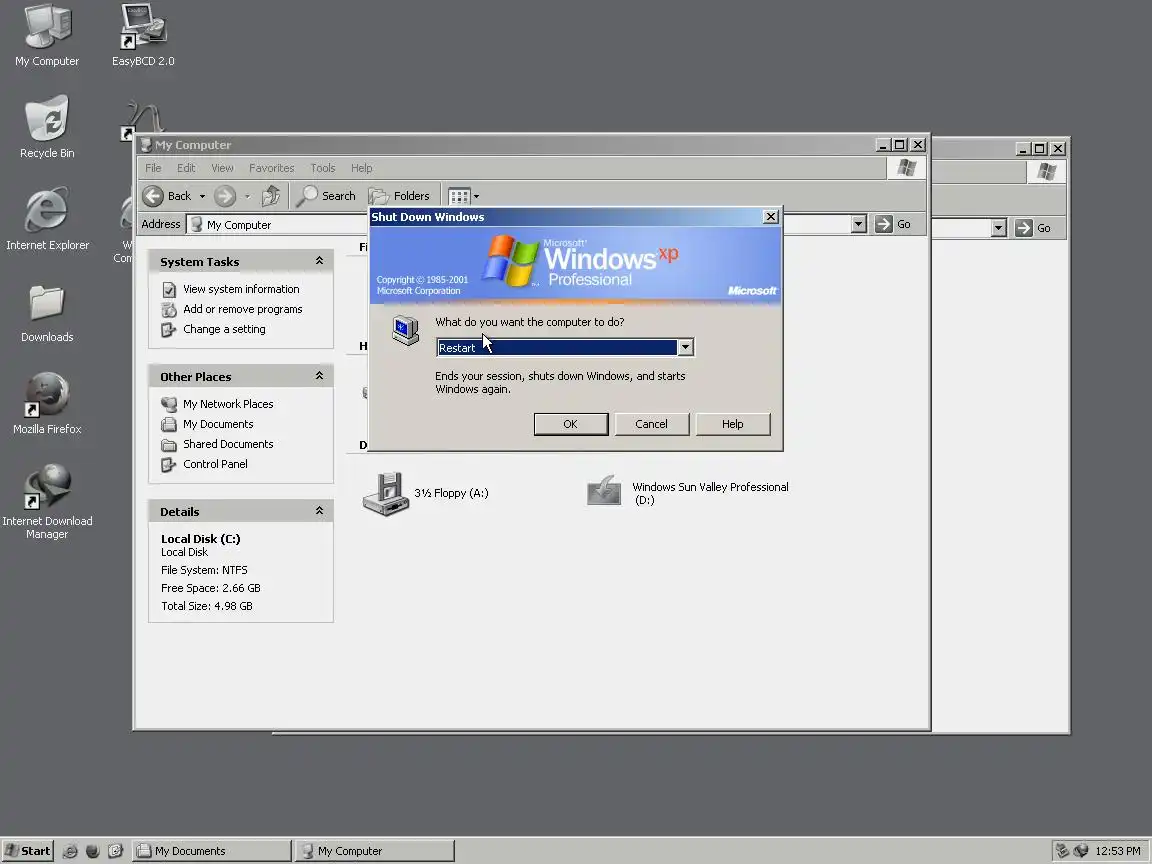Collapse the Details panel
Viewport: 1152px width, 864px height.
[319, 511]
